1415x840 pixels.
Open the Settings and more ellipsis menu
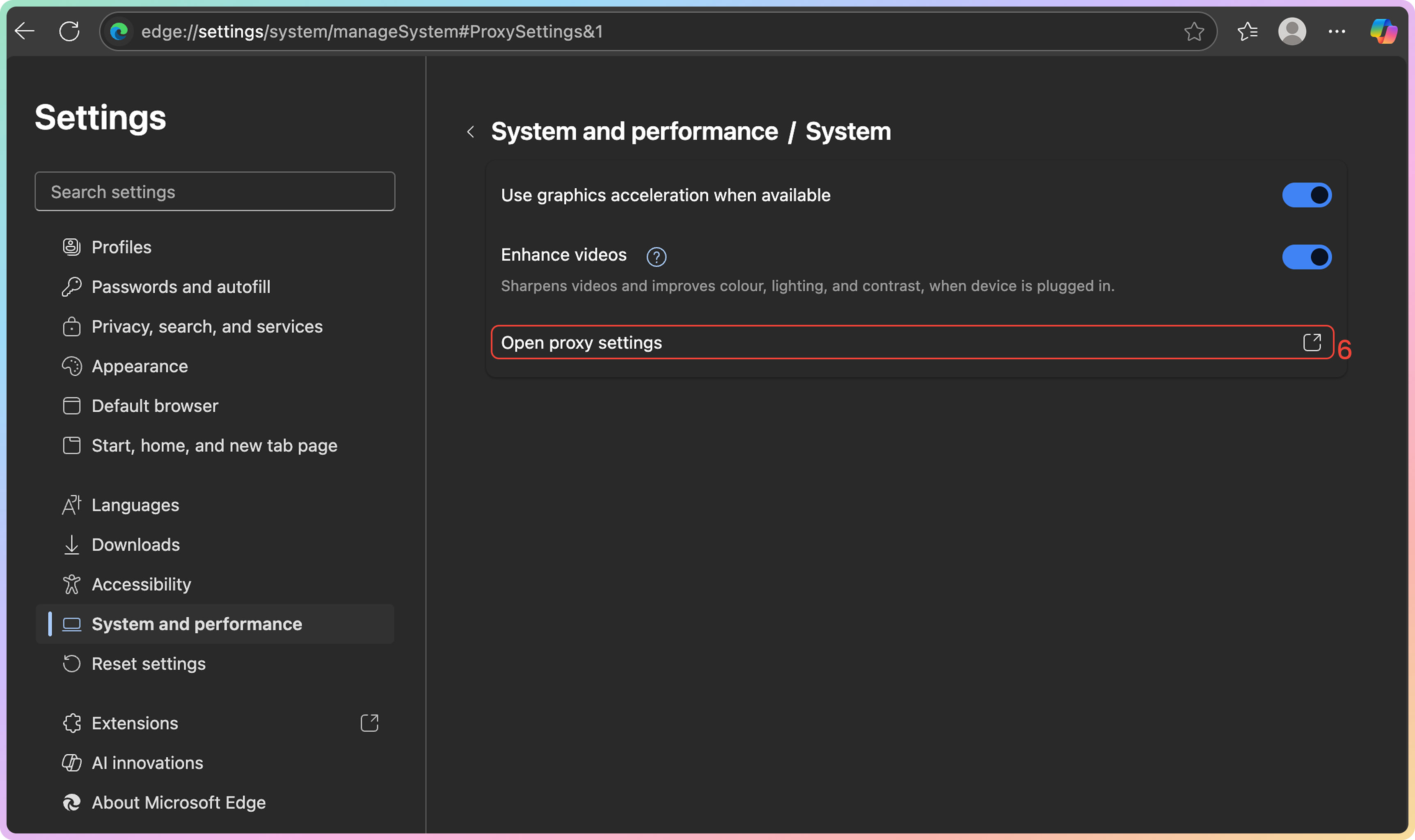click(1336, 32)
